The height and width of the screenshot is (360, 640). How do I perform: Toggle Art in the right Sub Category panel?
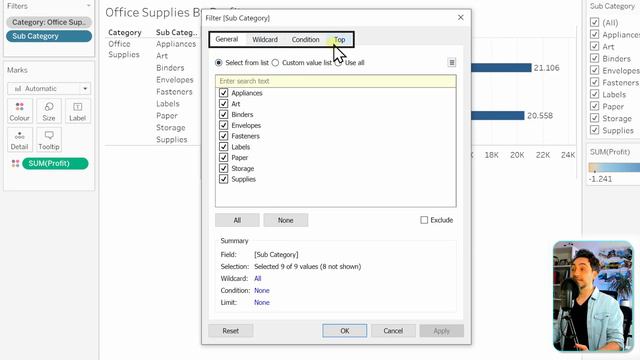coord(594,47)
